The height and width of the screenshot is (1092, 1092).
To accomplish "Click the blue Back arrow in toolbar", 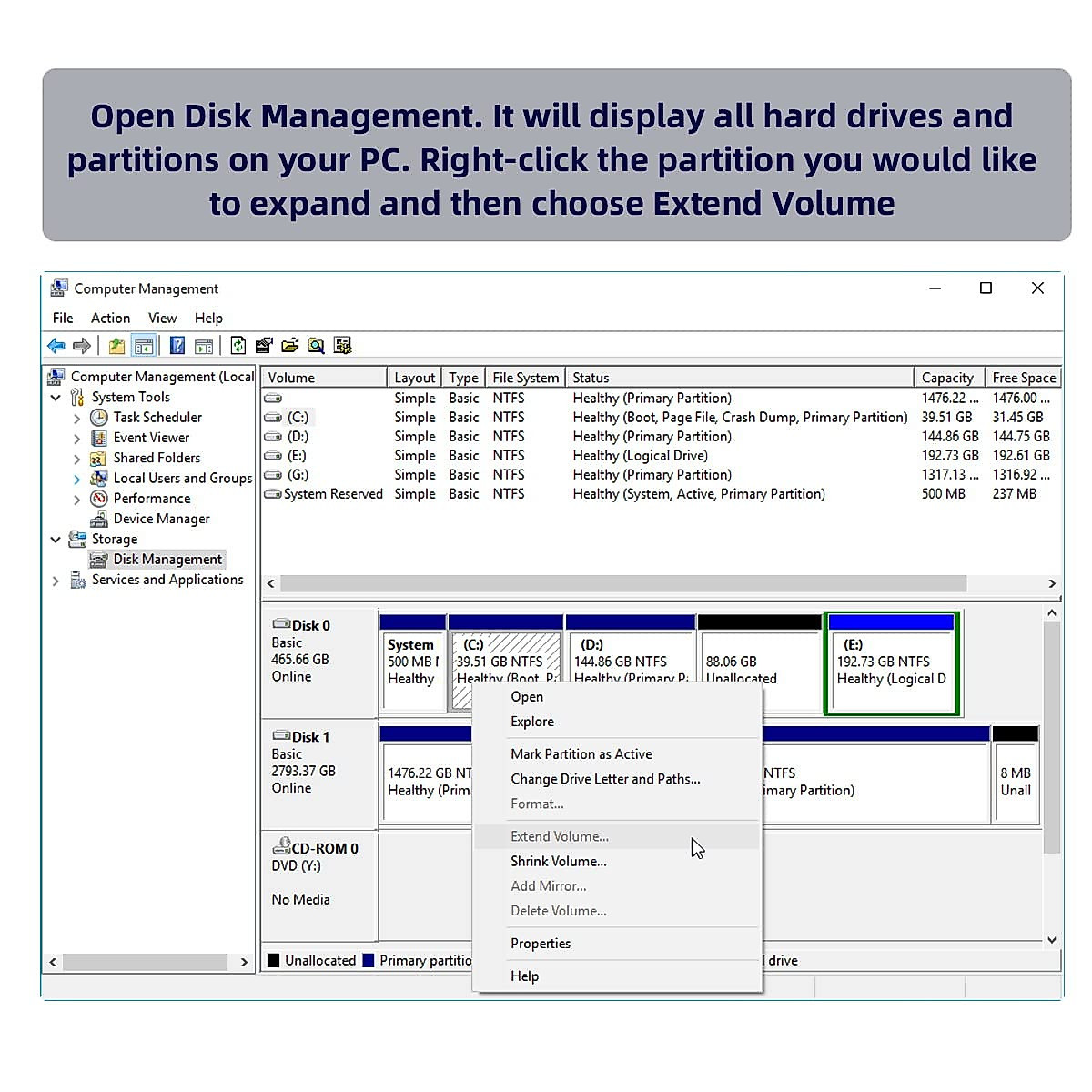I will [x=56, y=346].
